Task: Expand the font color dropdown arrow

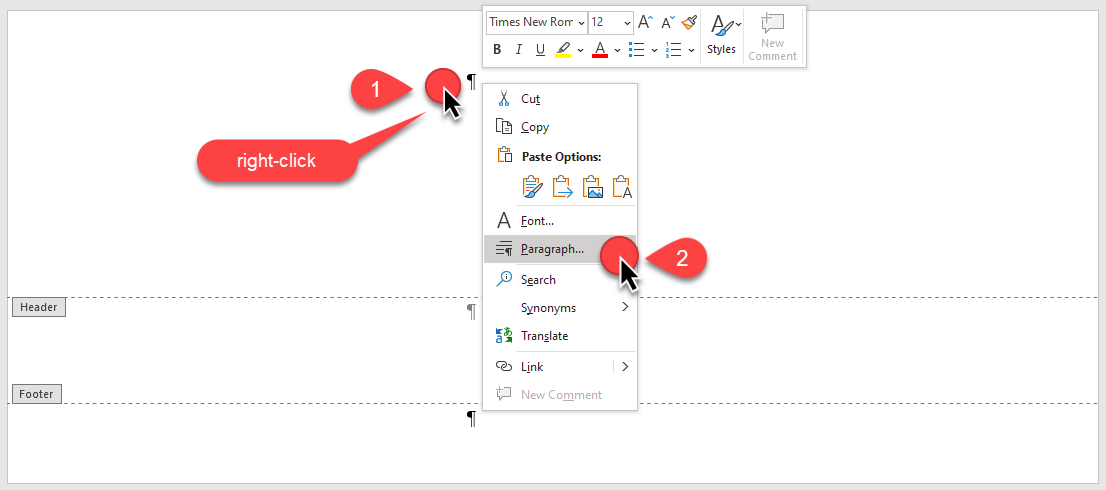Action: (617, 50)
